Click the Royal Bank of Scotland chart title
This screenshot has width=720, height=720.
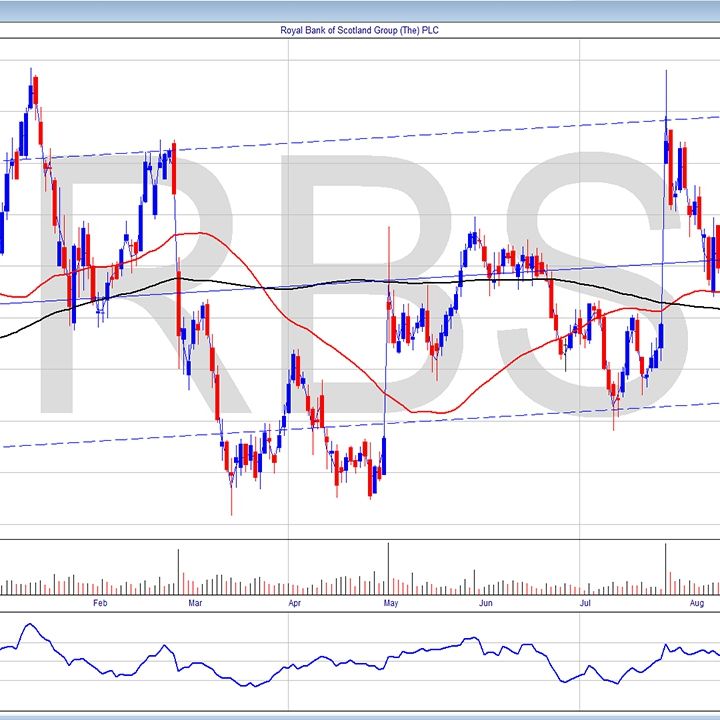pyautogui.click(x=359, y=31)
